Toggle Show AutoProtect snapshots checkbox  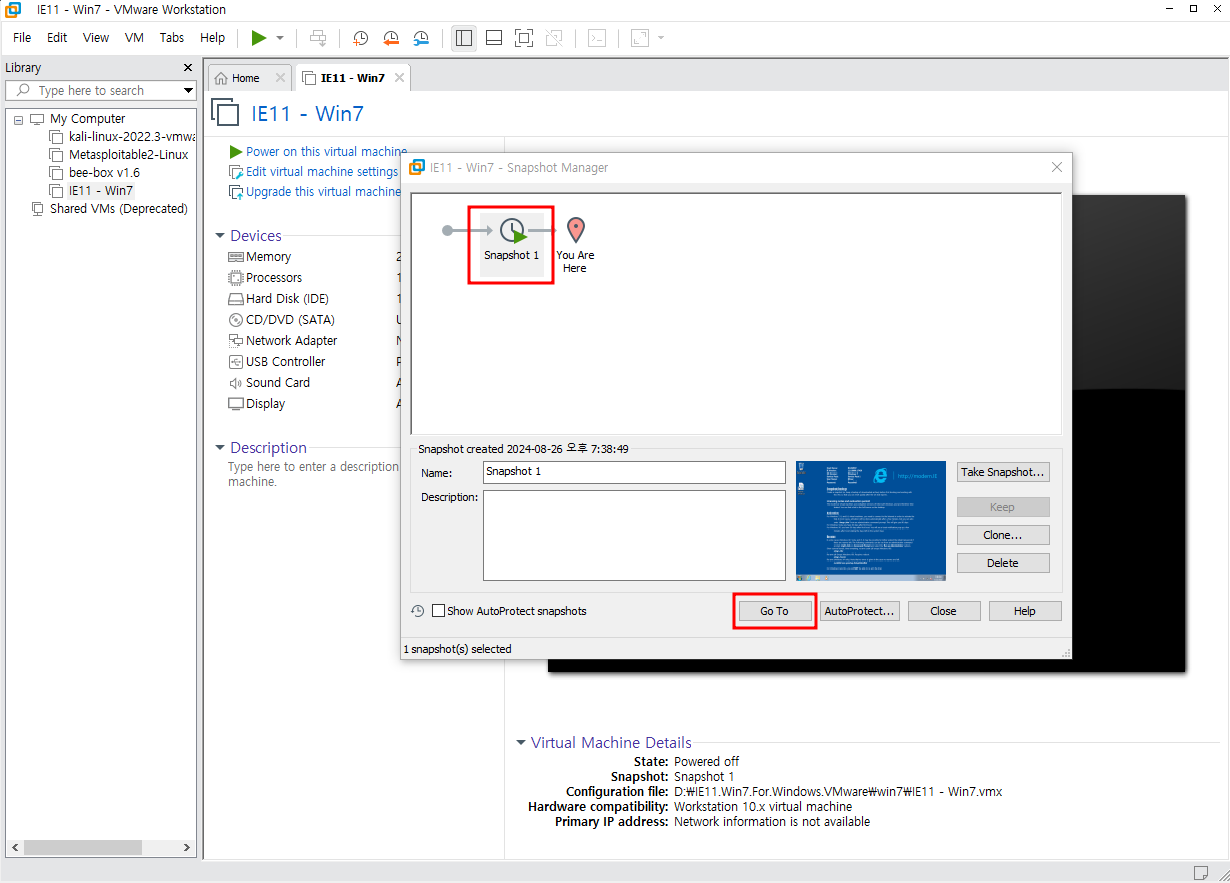(438, 611)
